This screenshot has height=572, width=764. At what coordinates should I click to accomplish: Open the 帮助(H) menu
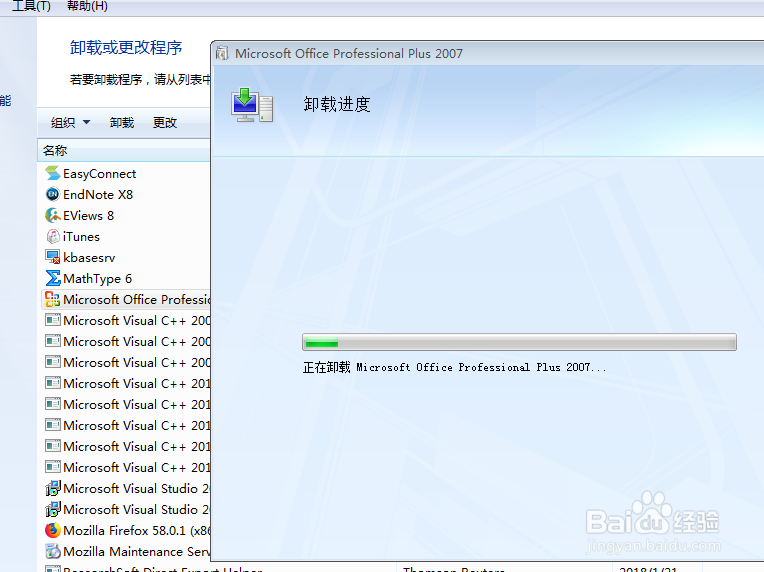click(x=87, y=6)
